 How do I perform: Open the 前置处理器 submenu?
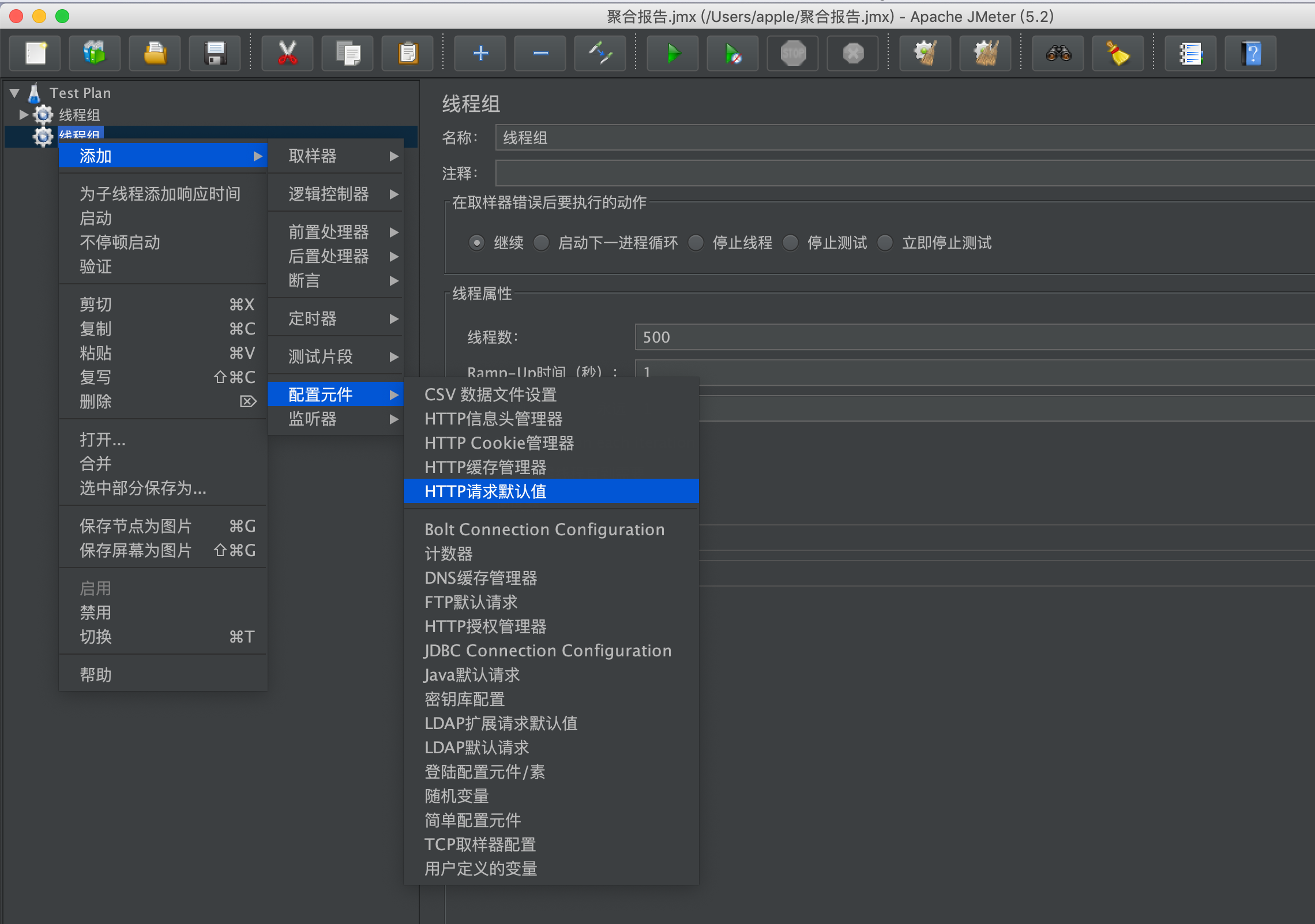pos(336,232)
